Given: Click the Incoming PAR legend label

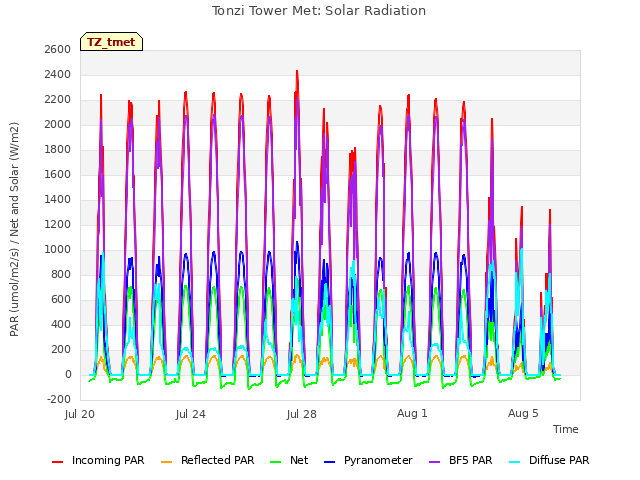Looking at the screenshot, I should [108, 460].
